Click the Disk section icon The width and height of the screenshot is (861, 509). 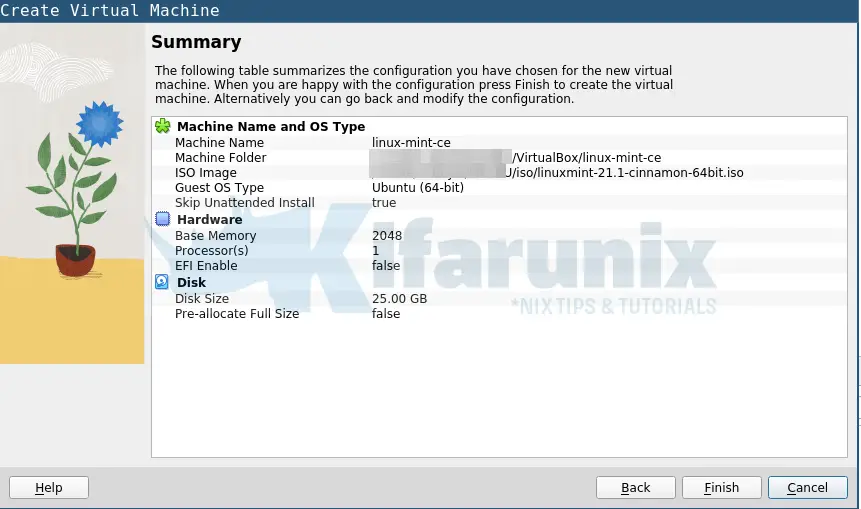[163, 282]
